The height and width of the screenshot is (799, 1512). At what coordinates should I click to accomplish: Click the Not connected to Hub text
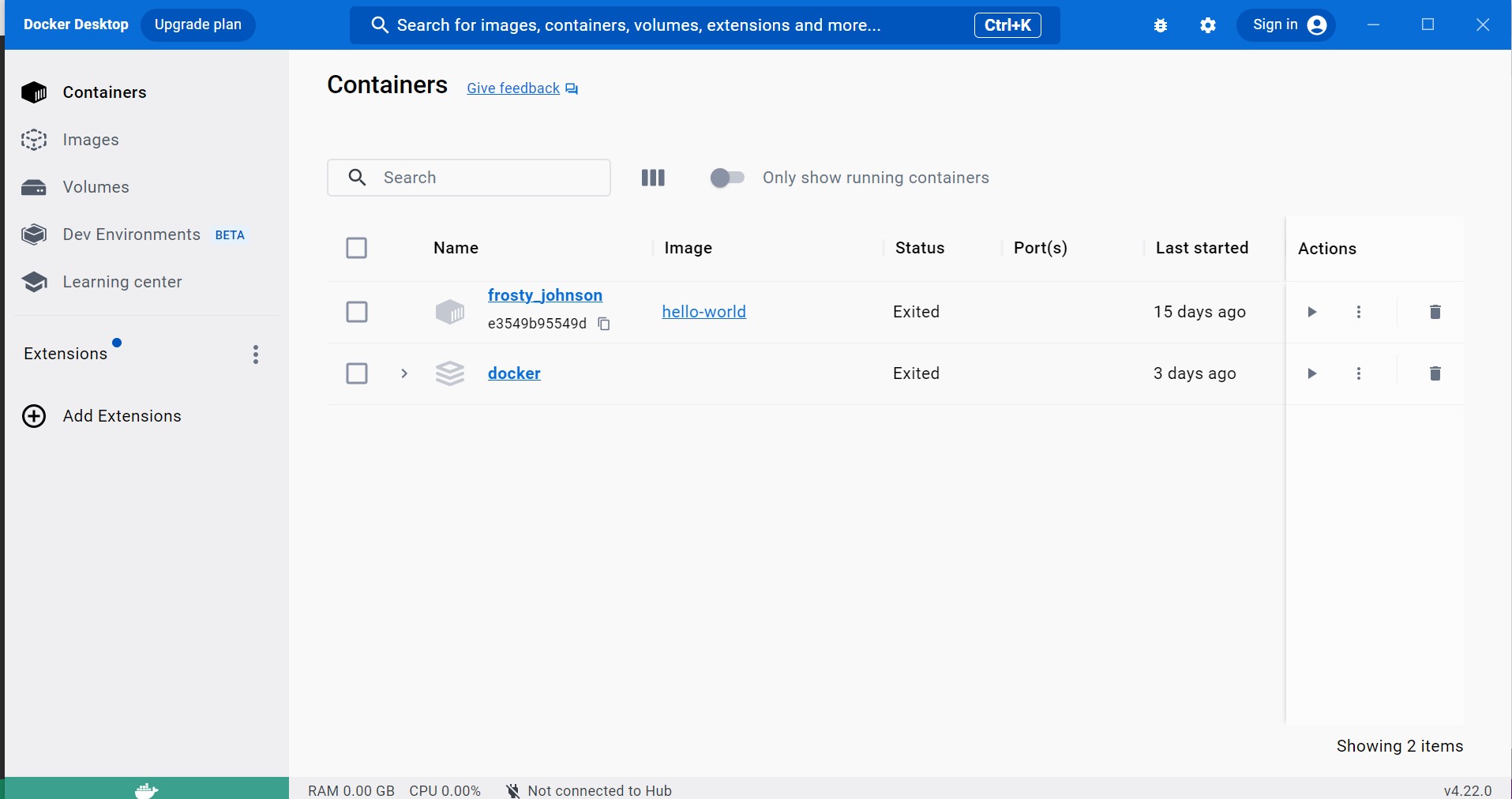[600, 790]
